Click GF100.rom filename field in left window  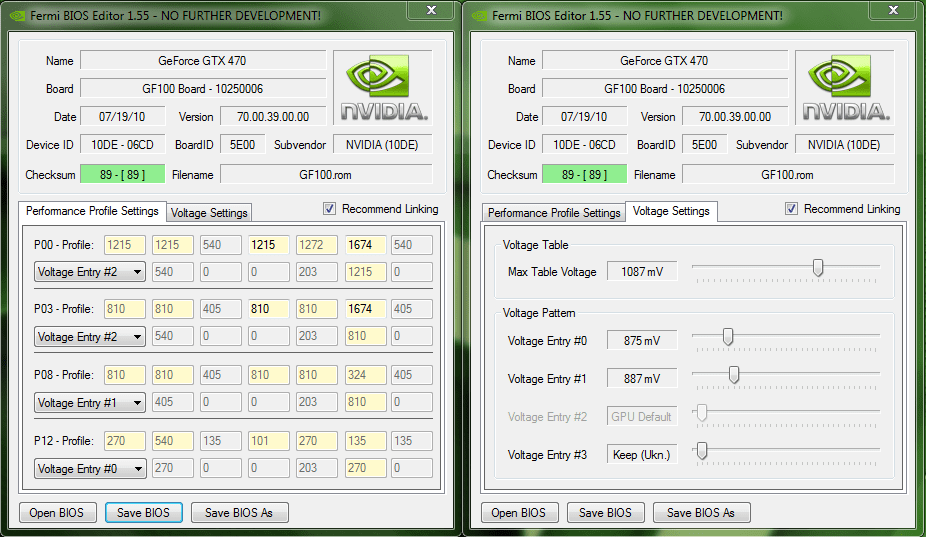click(326, 174)
